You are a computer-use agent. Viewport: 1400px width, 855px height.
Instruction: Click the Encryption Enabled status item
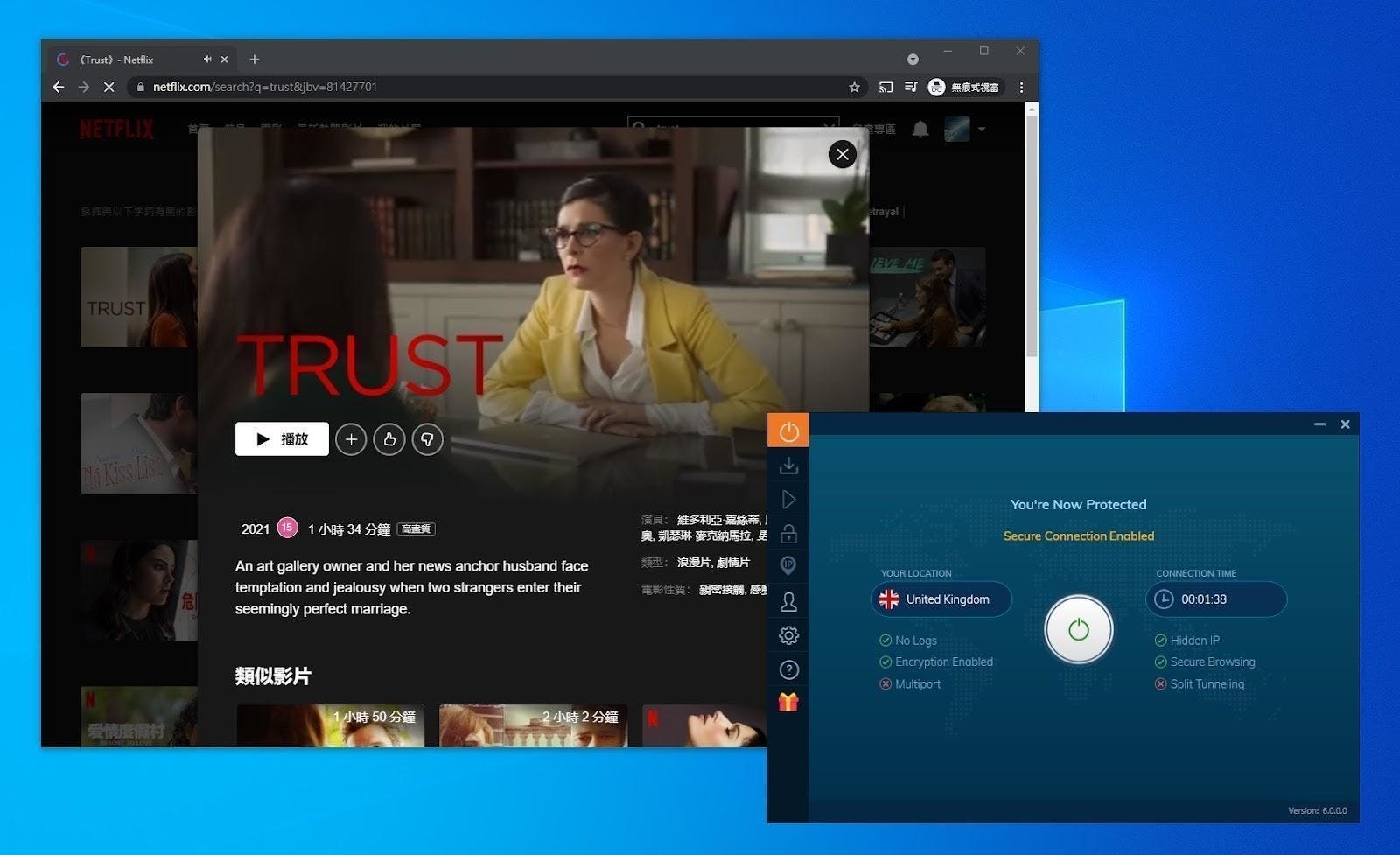point(936,662)
